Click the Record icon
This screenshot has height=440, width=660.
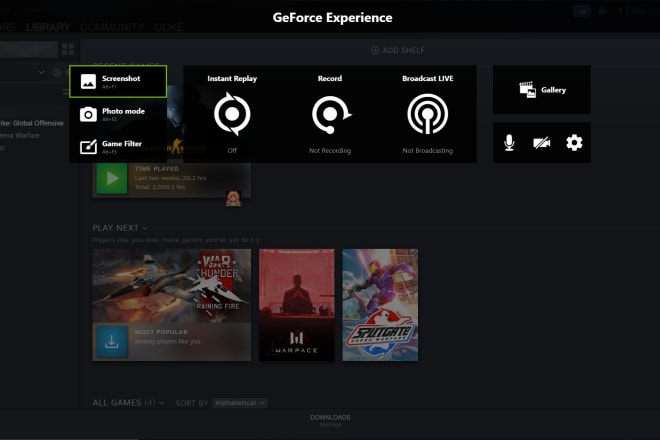(x=331, y=115)
